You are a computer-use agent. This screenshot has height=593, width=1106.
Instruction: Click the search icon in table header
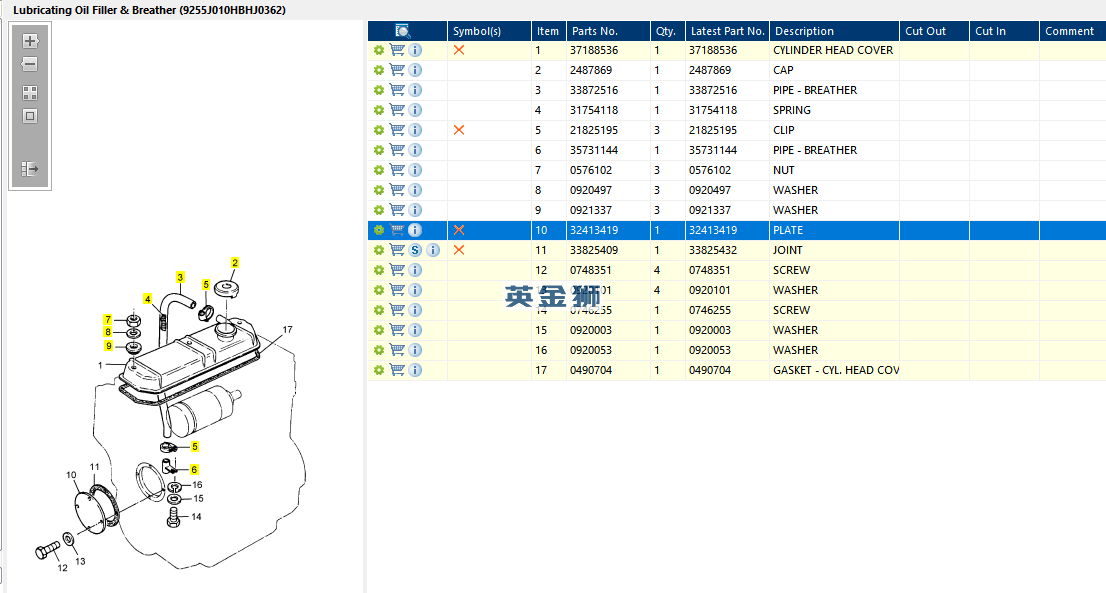403,31
